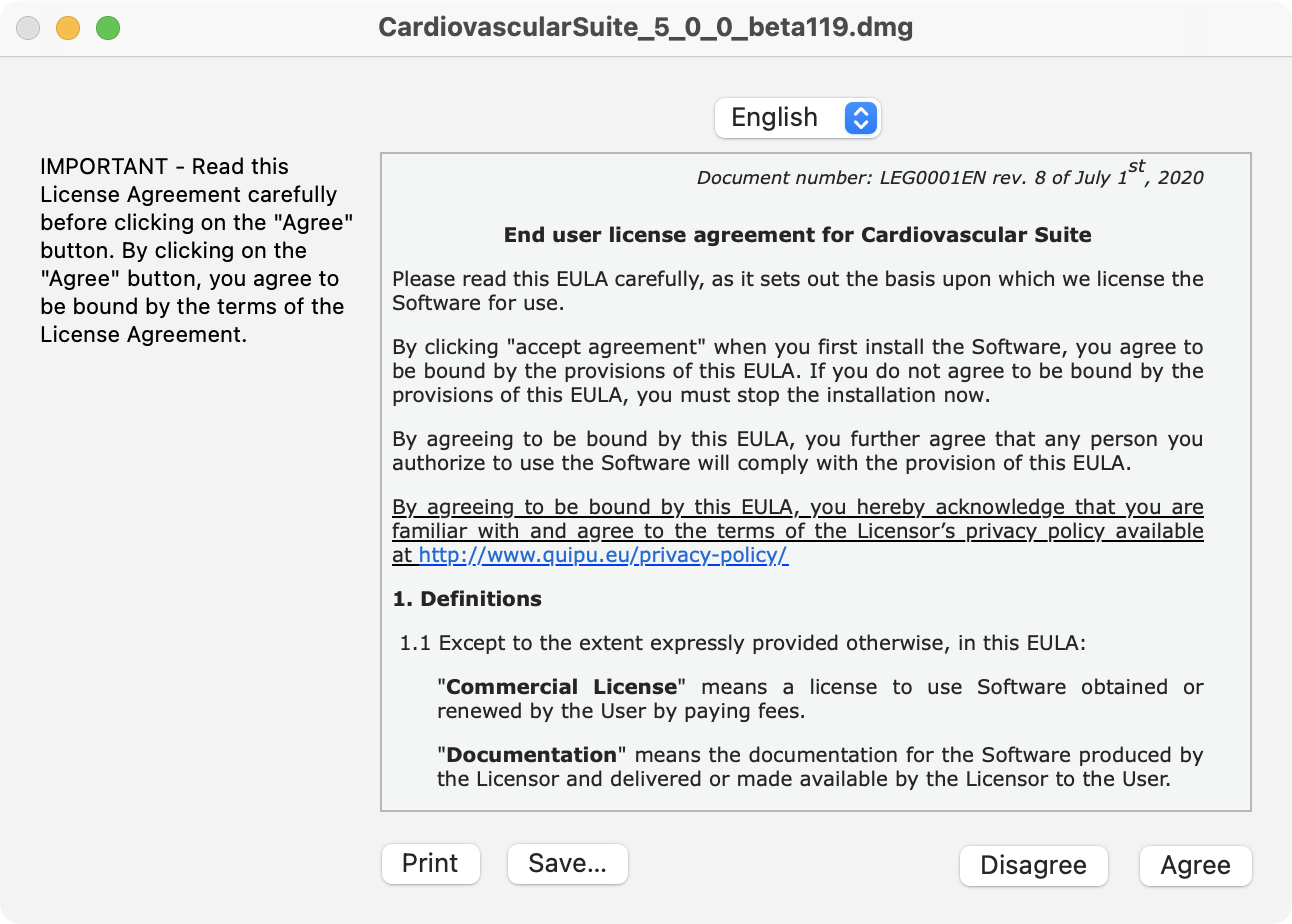
Task: Click the 'End user license agreement' heading
Action: 797,234
